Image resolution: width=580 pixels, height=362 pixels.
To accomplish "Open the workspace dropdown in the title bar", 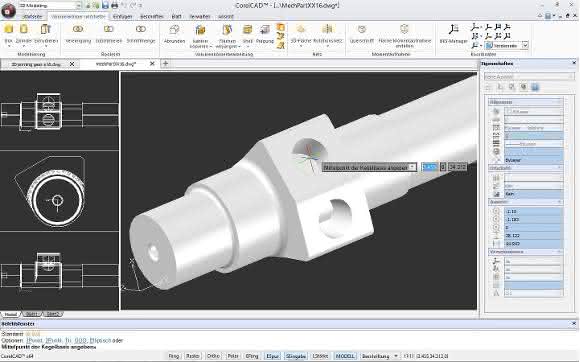I will (x=78, y=6).
